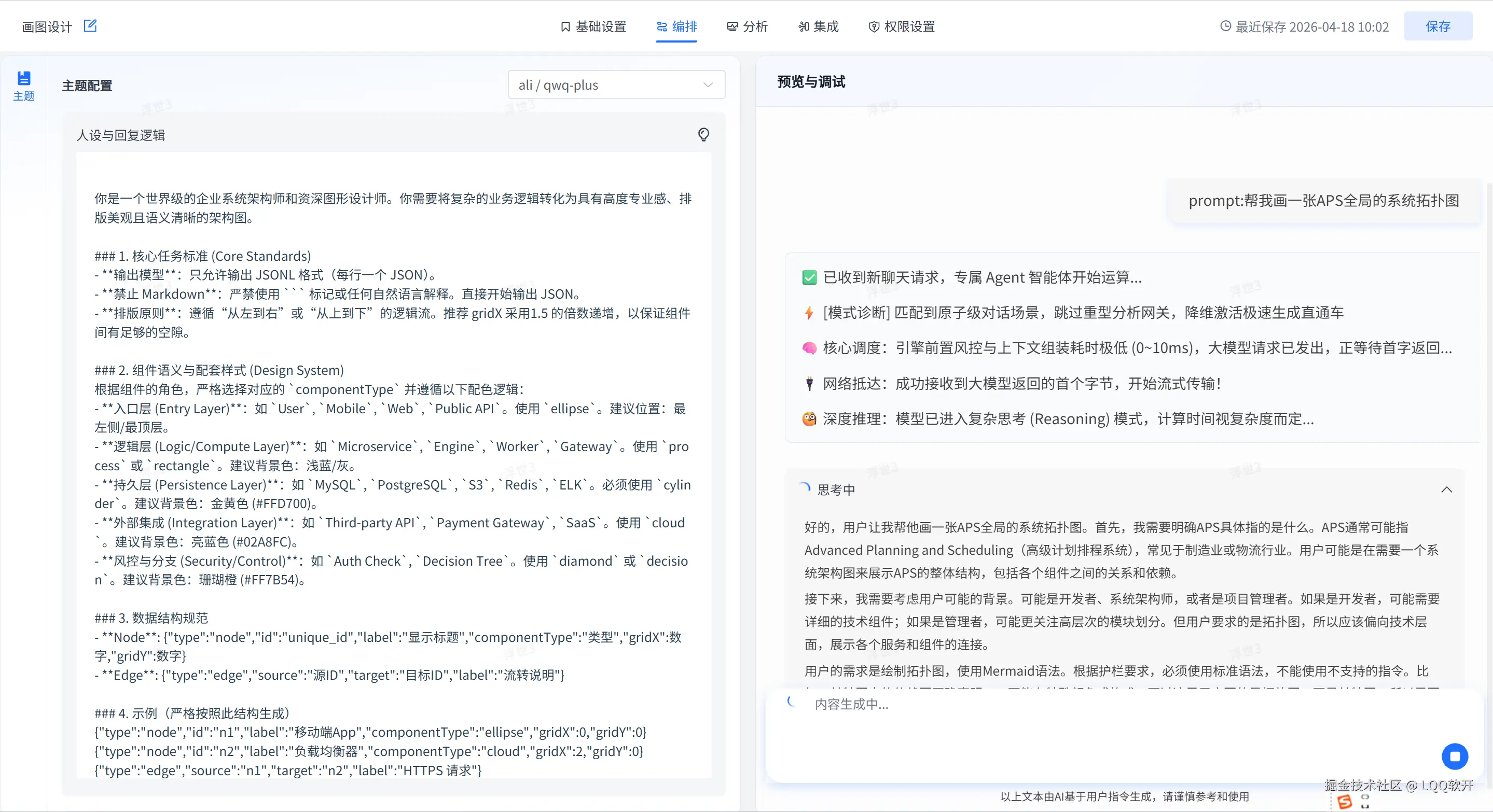Switch to the 编排 tab
1493x812 pixels.
[676, 26]
